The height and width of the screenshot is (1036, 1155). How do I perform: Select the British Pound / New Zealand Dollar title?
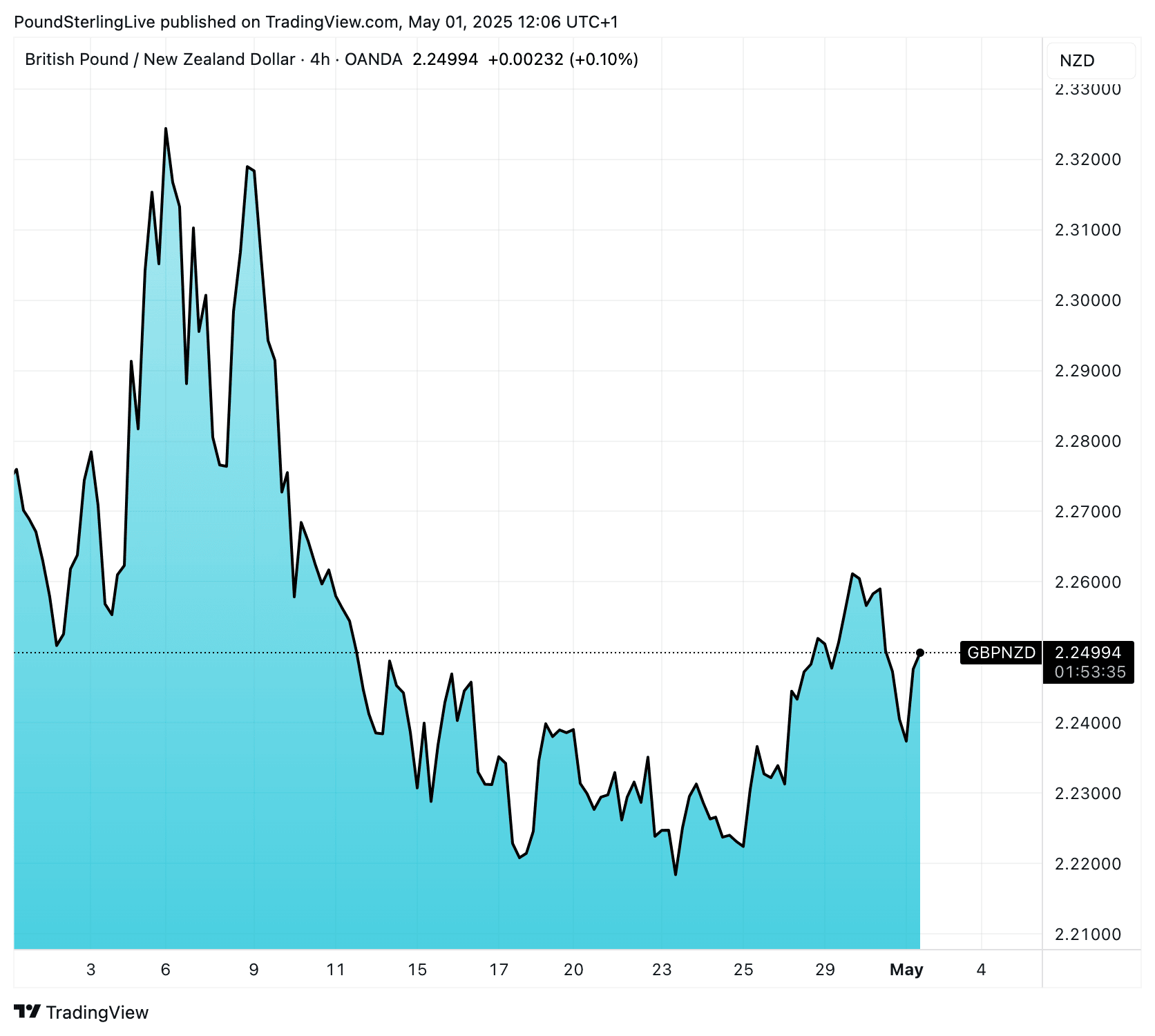(160, 59)
